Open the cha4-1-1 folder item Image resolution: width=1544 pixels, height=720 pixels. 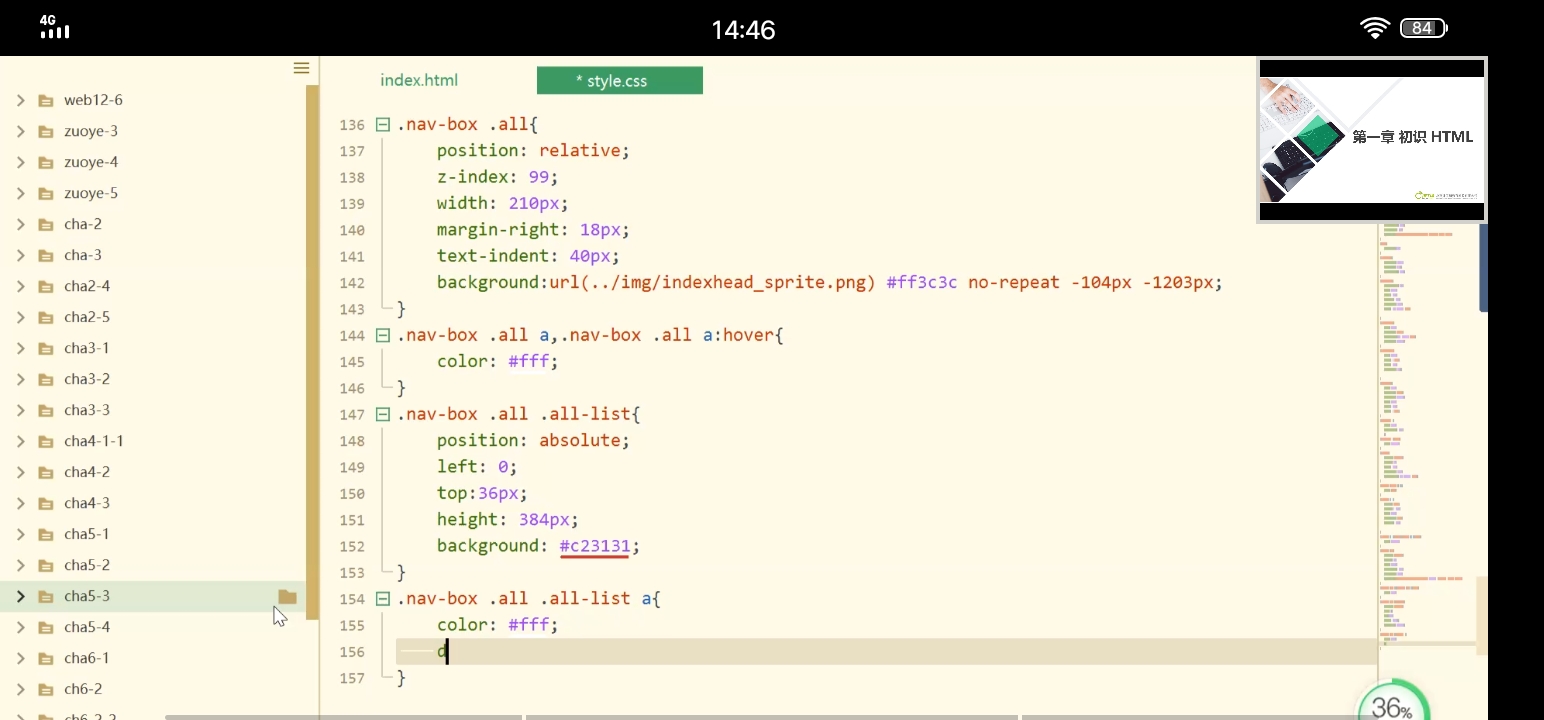[x=93, y=441]
